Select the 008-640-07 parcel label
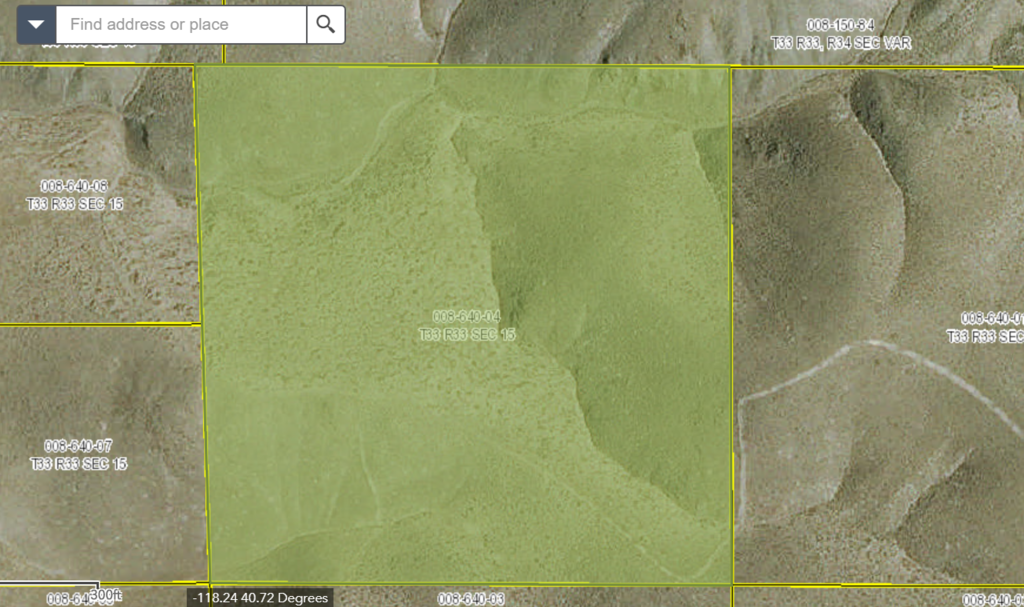Screen dimensions: 1024x607 point(77,454)
